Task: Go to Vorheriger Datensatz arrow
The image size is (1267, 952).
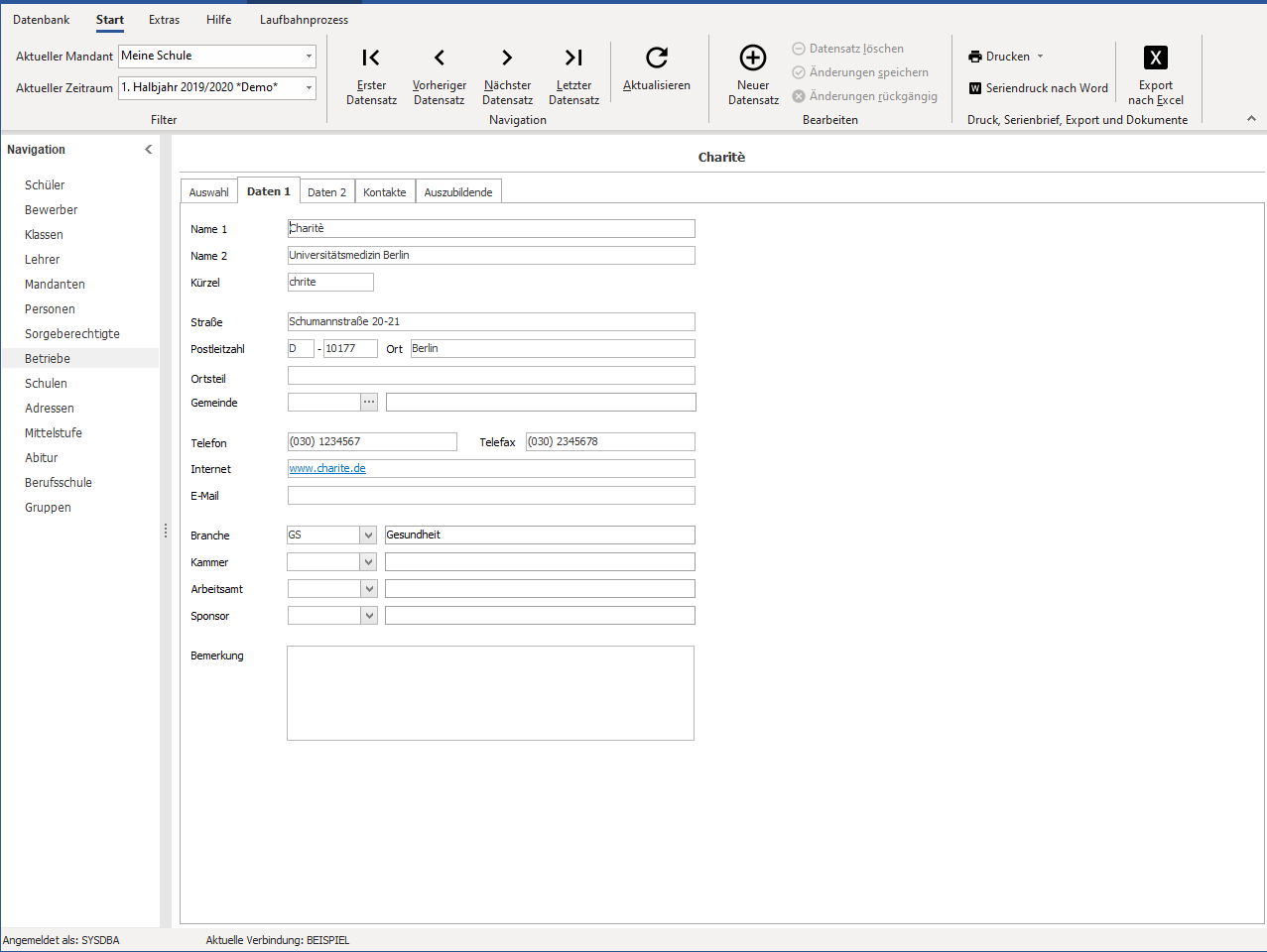Action: [x=440, y=58]
